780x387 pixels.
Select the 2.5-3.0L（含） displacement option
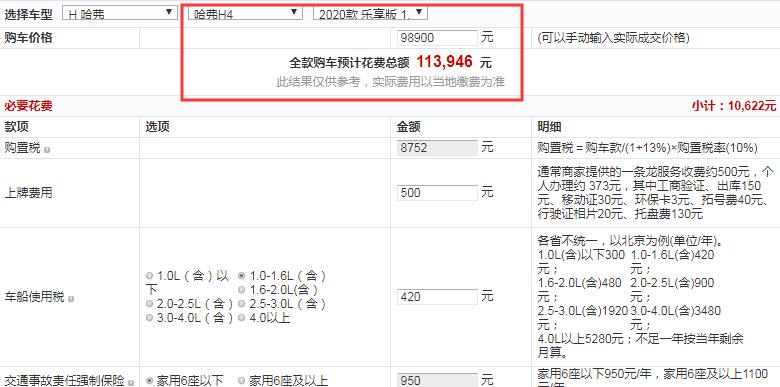pos(242,303)
